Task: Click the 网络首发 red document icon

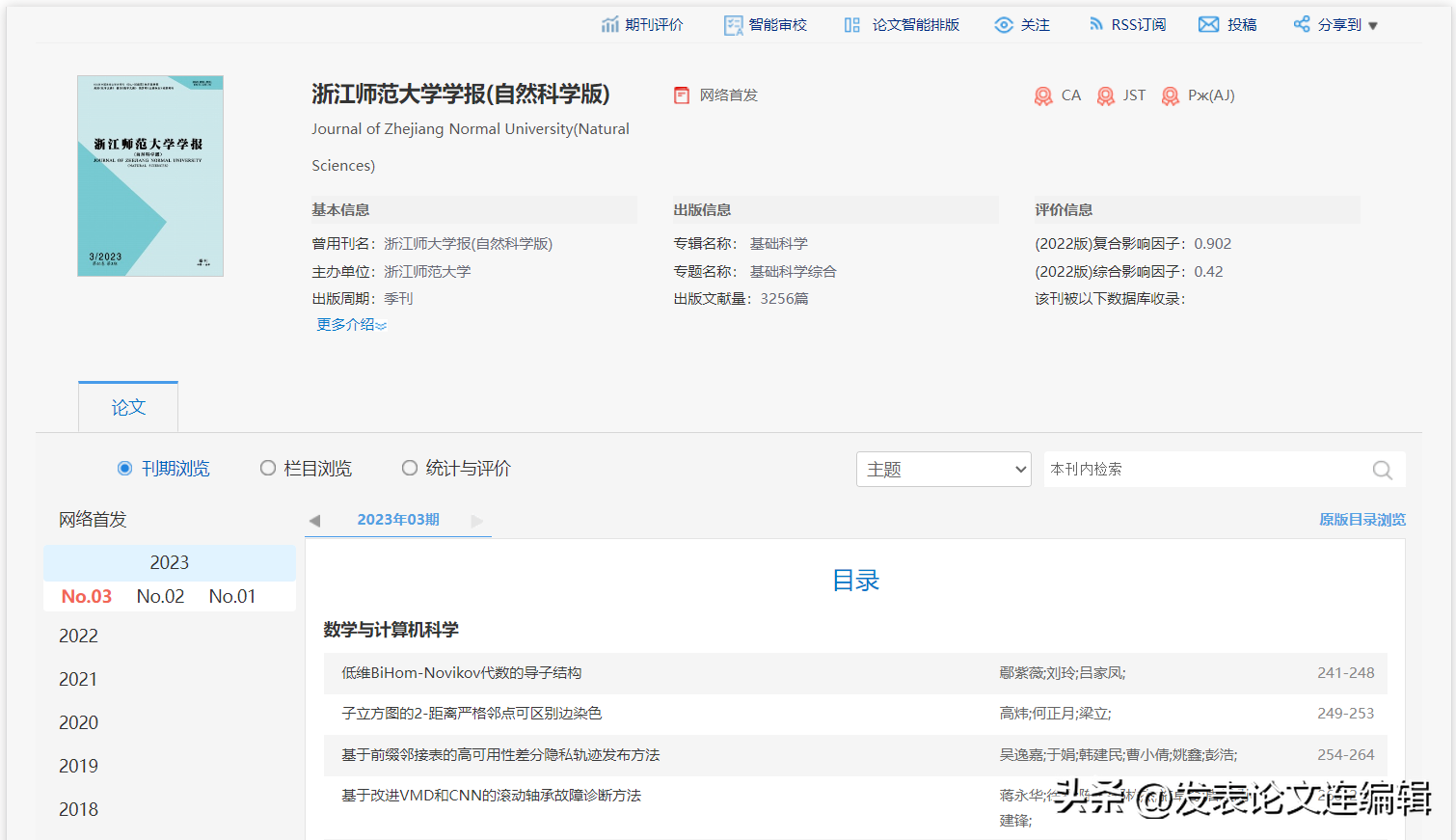Action: (x=682, y=95)
